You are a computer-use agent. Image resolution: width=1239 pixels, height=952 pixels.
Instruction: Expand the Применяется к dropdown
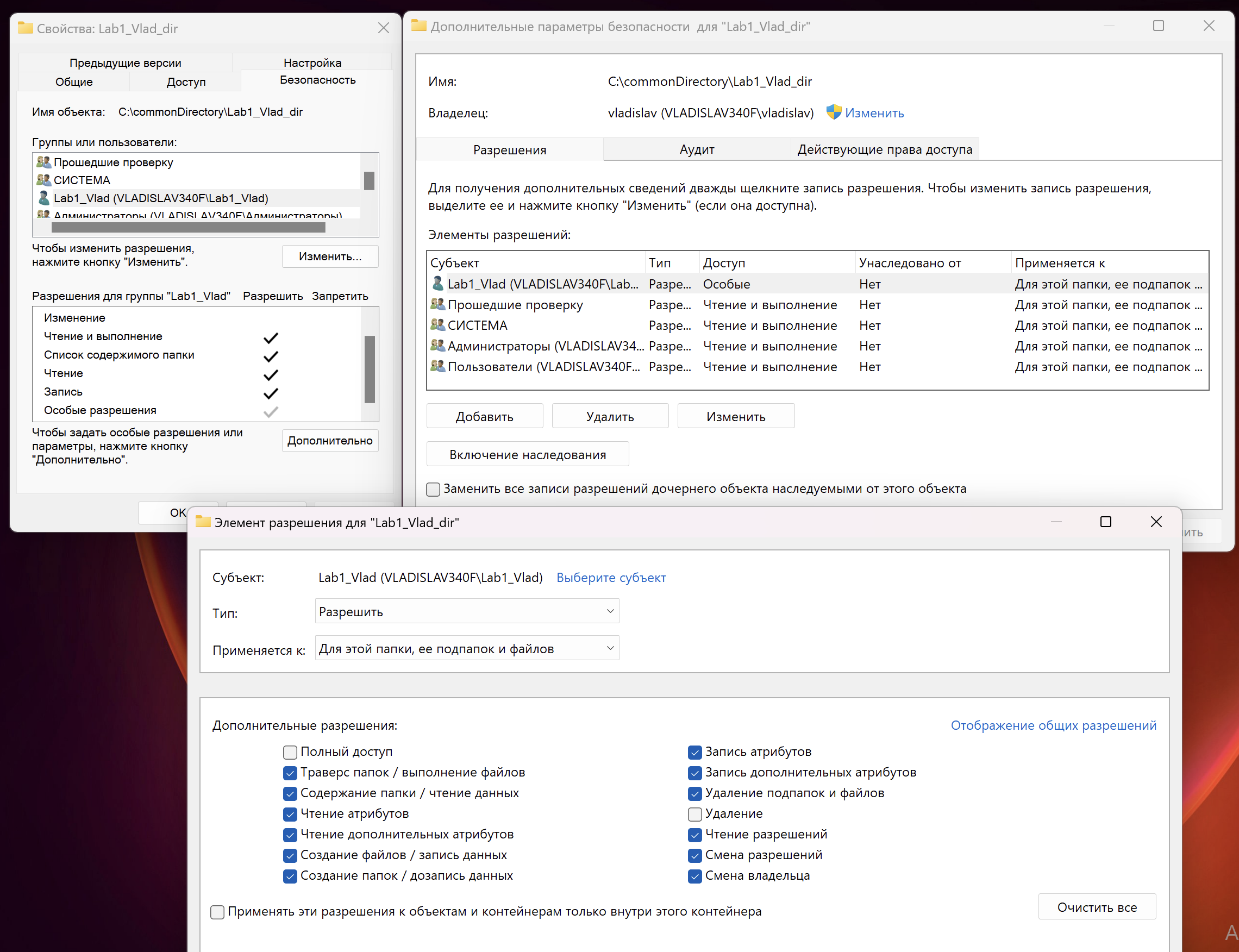[466, 648]
